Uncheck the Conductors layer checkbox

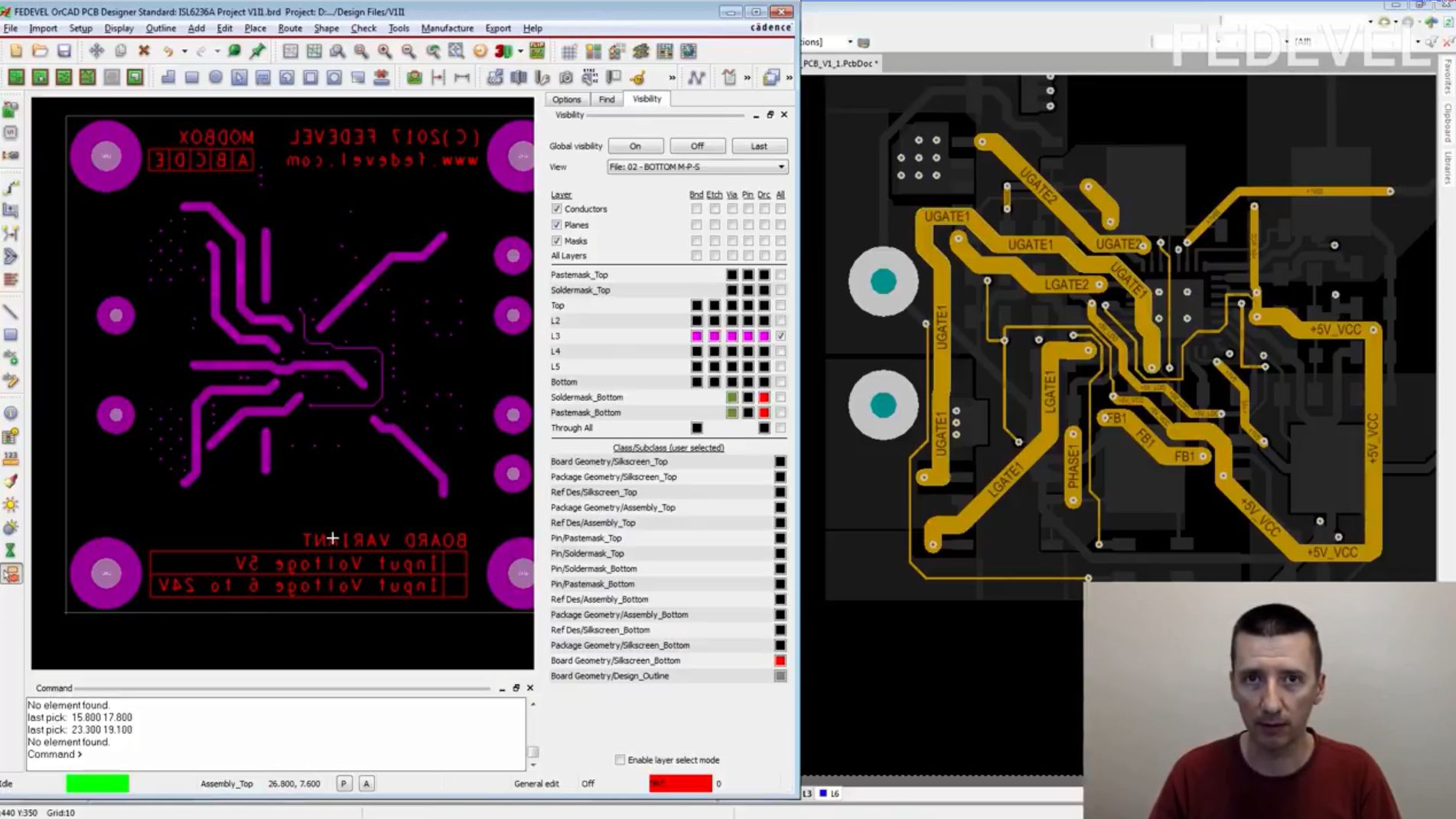(556, 209)
